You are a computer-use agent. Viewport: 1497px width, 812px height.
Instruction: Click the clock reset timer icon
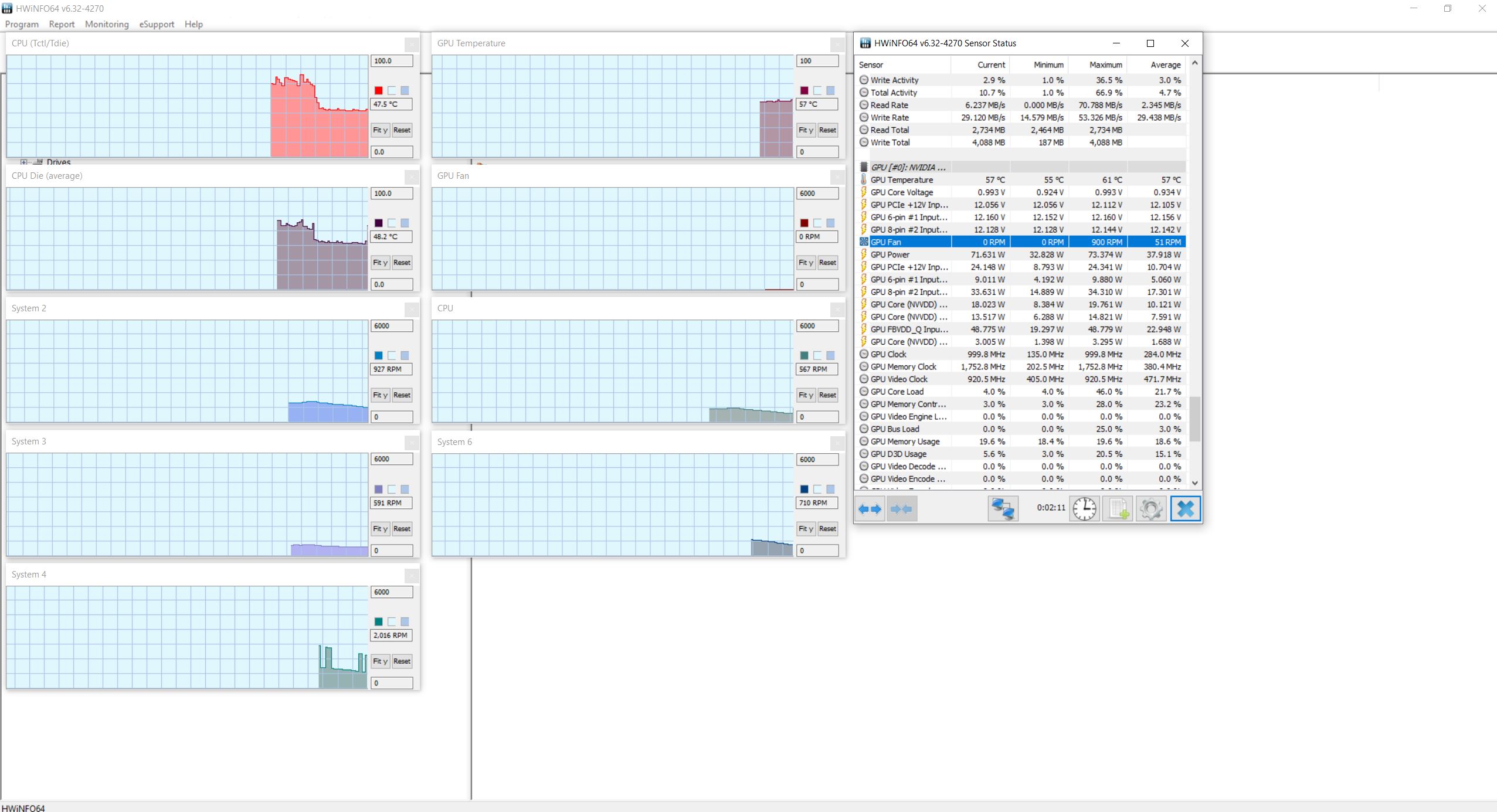coord(1084,509)
